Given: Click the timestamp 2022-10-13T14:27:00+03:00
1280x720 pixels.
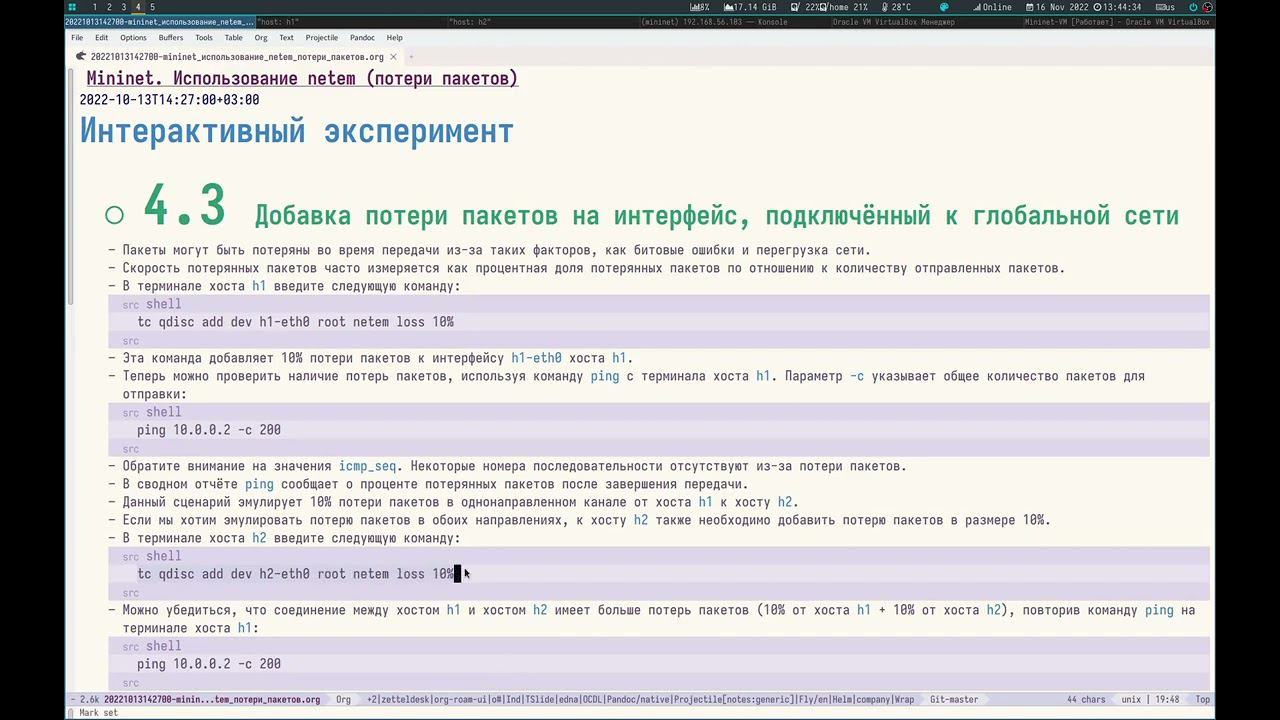Looking at the screenshot, I should tap(169, 100).
